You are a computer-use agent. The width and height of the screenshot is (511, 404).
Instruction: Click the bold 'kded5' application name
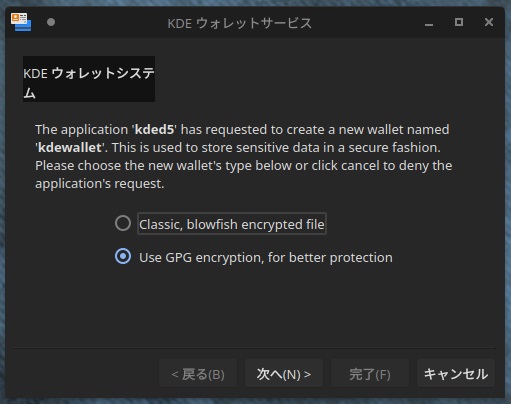pos(154,129)
